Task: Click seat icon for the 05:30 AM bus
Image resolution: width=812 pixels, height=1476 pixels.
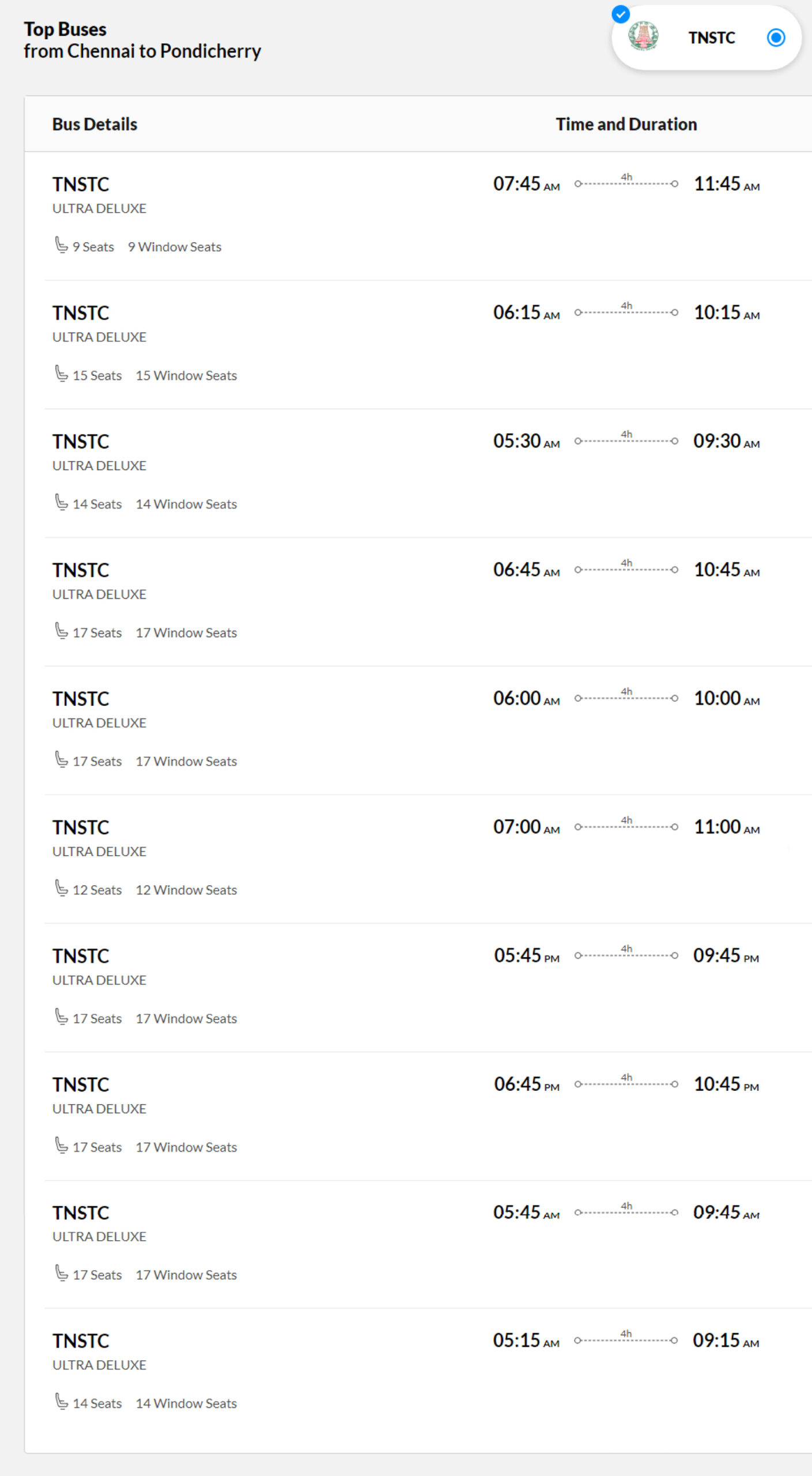Action: (x=61, y=502)
